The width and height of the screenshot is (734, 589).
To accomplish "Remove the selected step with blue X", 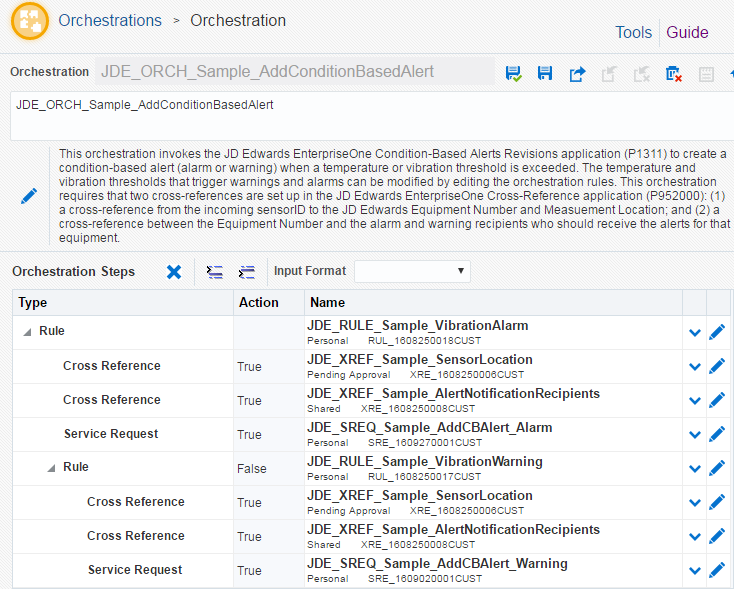I will [174, 272].
